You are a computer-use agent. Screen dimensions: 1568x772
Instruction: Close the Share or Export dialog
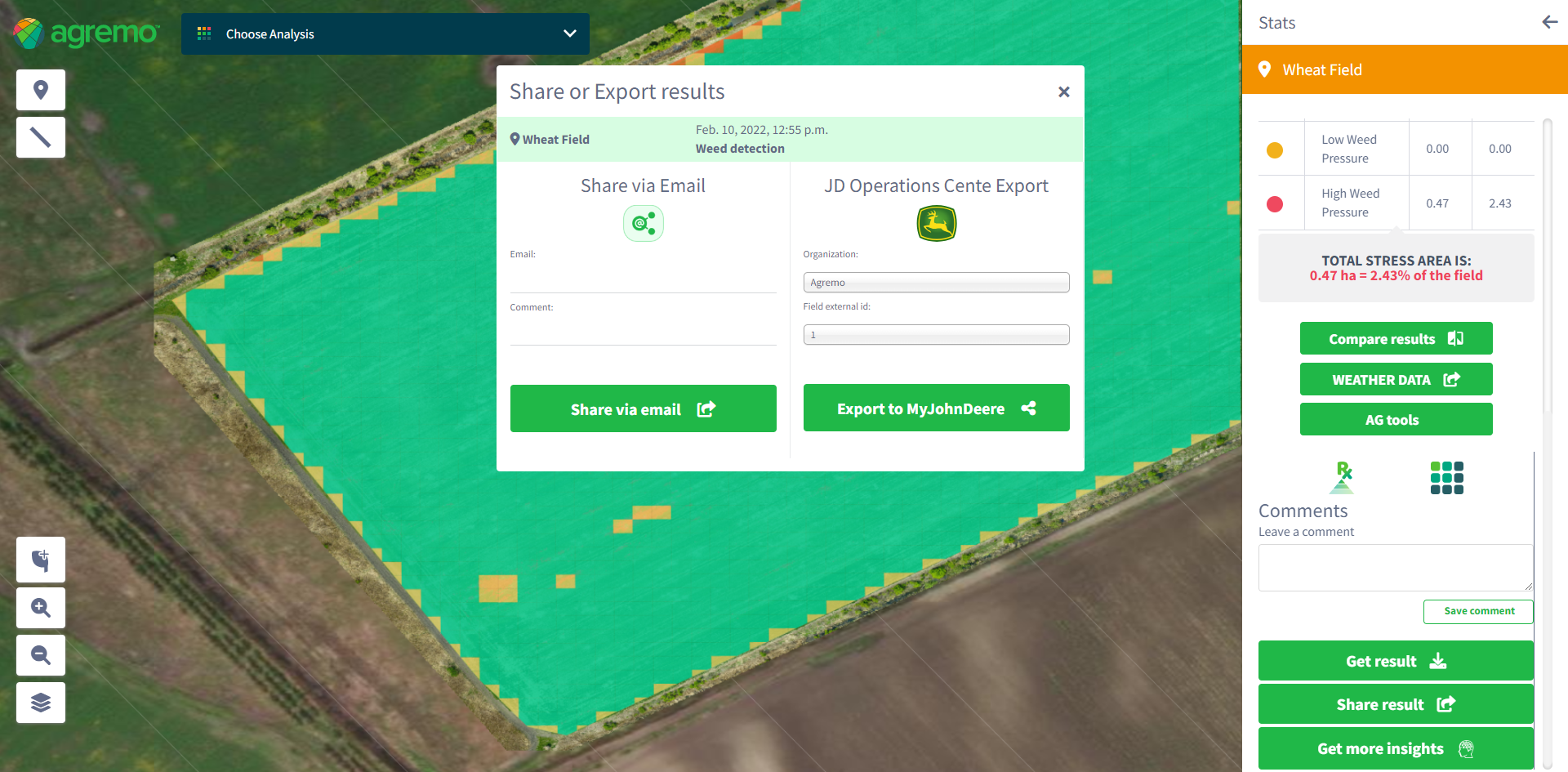1063,92
